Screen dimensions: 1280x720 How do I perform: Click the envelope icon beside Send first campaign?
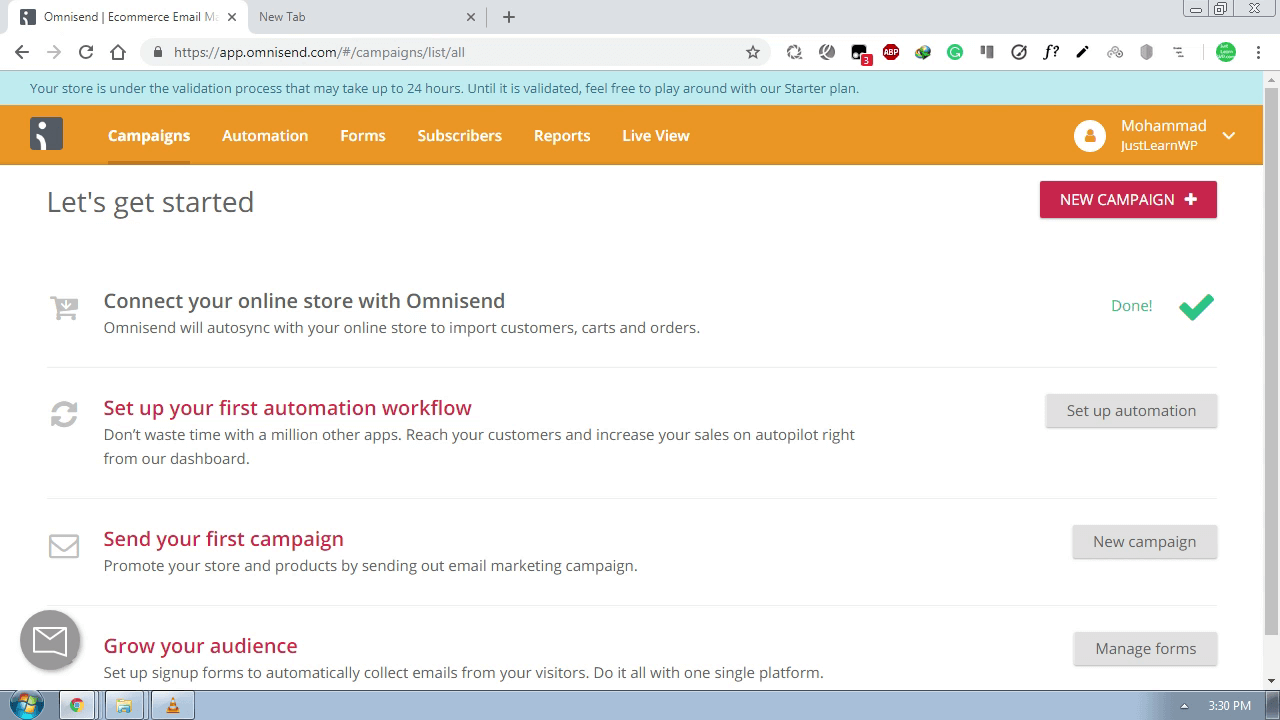tap(64, 546)
